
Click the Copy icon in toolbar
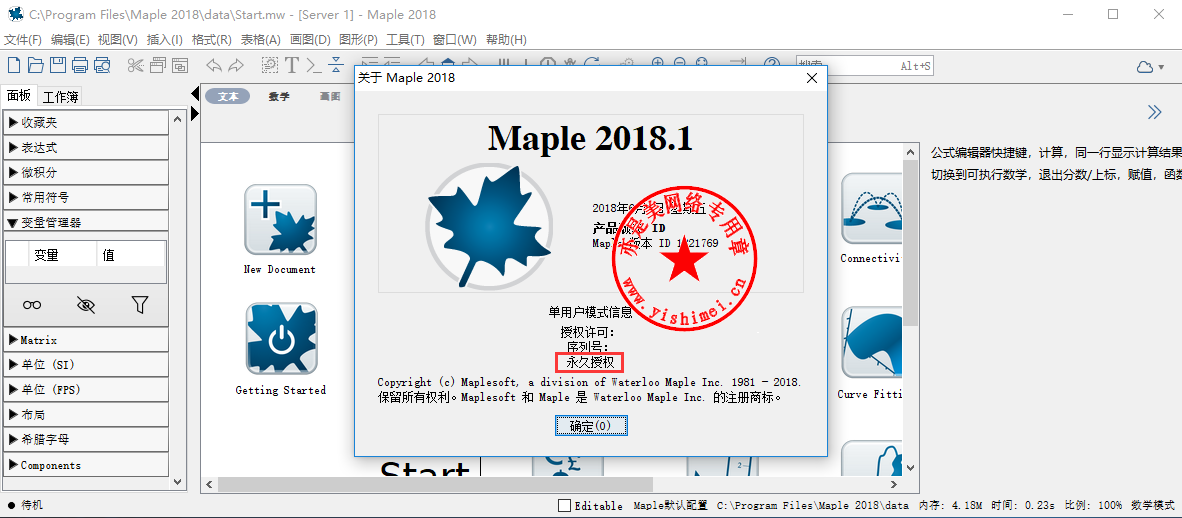[158, 66]
